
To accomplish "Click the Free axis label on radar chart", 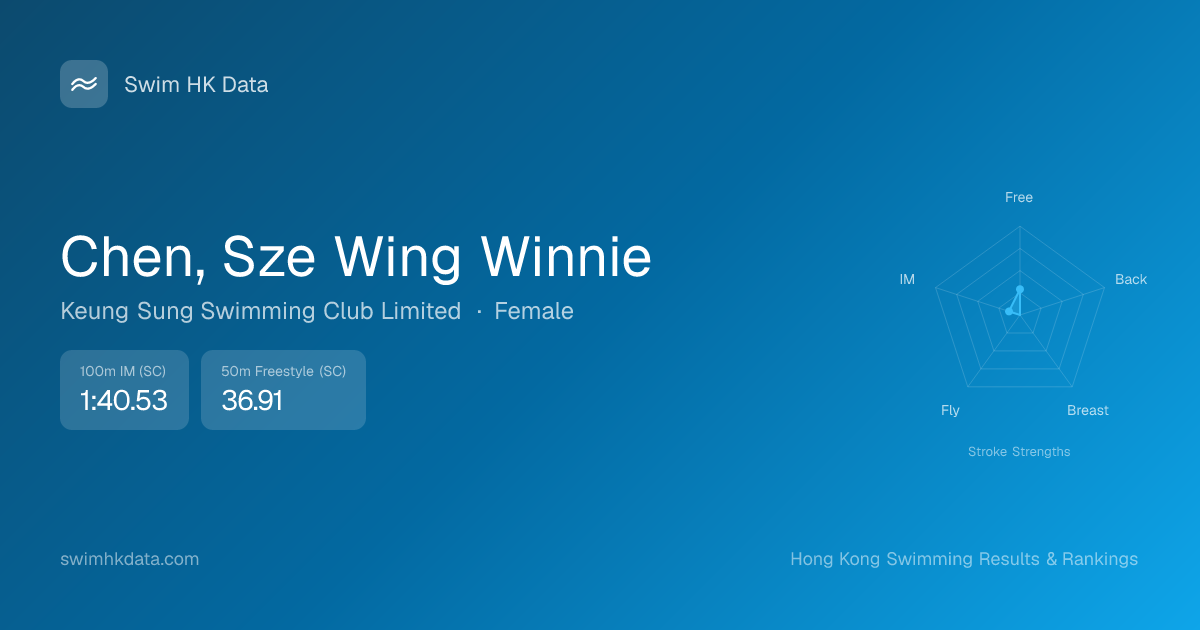I will pos(1019,197).
